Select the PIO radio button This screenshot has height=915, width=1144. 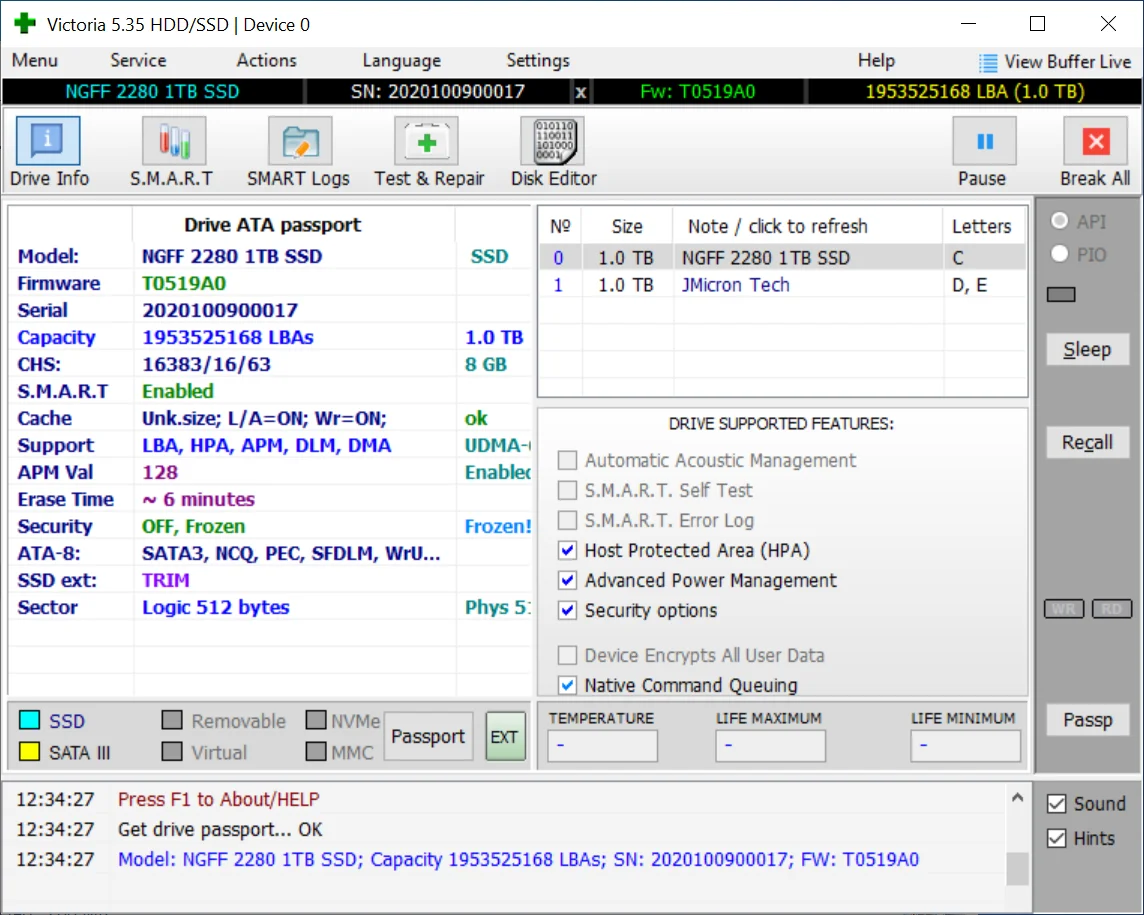1060,254
